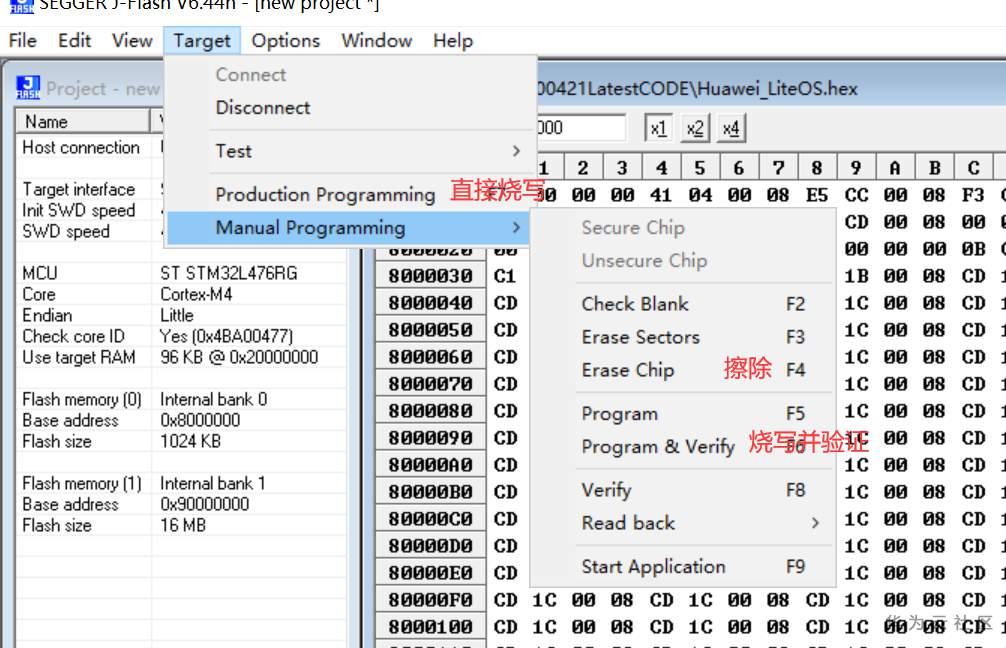Click the Huawei_LiteOS.hex window title

point(697,89)
